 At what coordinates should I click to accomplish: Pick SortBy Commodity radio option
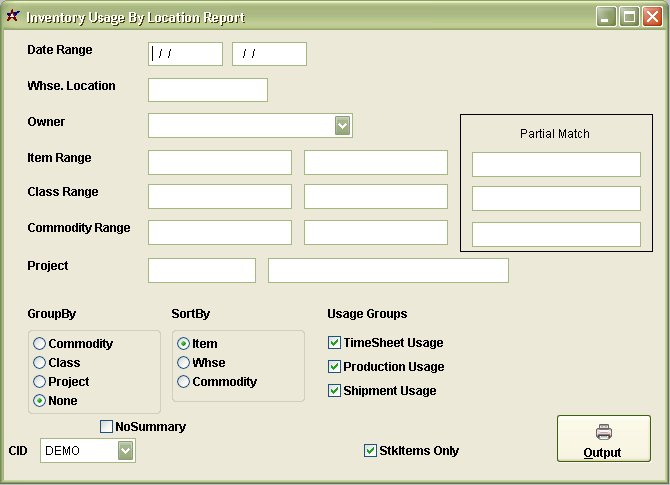tap(184, 382)
